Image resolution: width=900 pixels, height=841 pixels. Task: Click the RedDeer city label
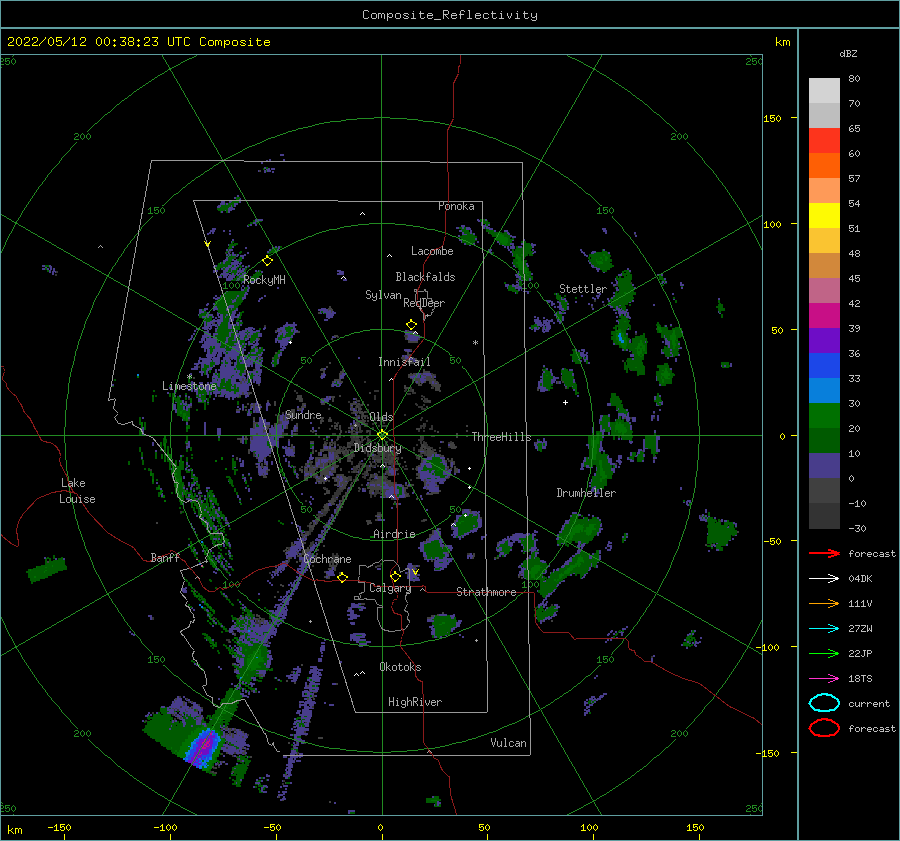tap(424, 303)
